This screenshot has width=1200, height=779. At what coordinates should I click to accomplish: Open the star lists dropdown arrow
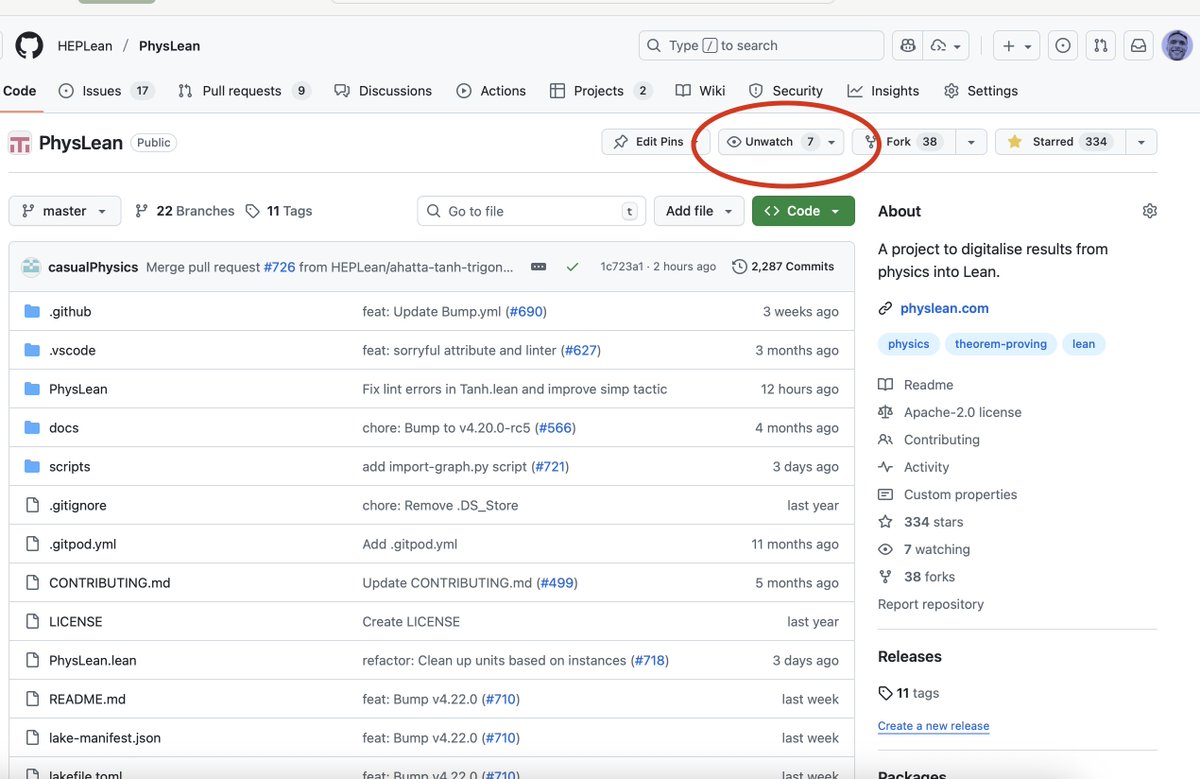tap(1141, 142)
